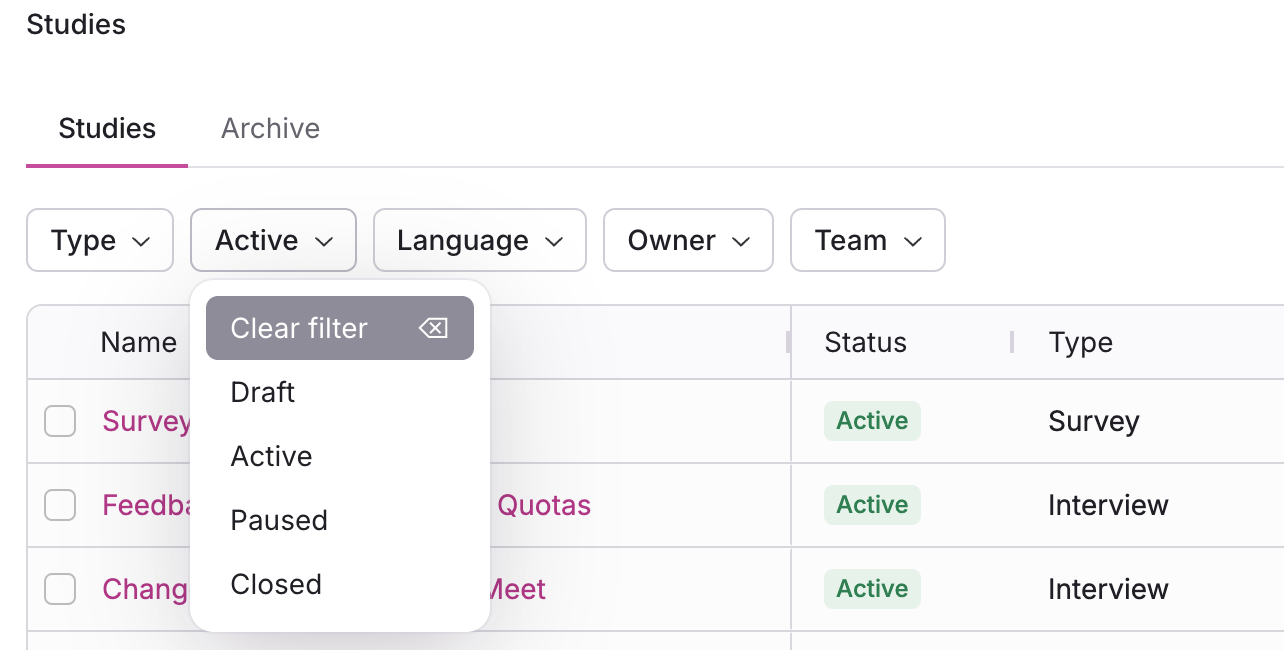This screenshot has height=650, width=1284.
Task: Switch to the Archive tab
Action: [x=270, y=128]
